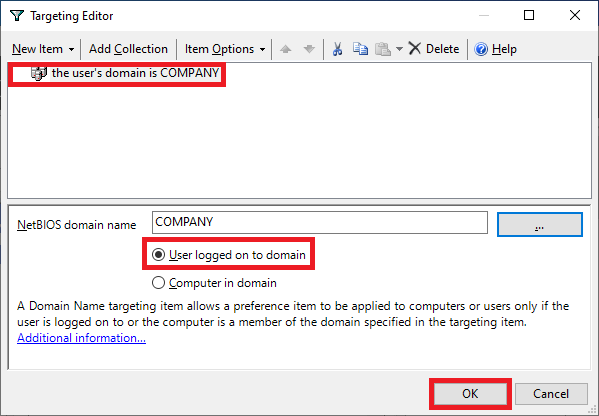This screenshot has width=599, height=416.
Task: Click the Move Up arrow icon
Action: point(285,49)
